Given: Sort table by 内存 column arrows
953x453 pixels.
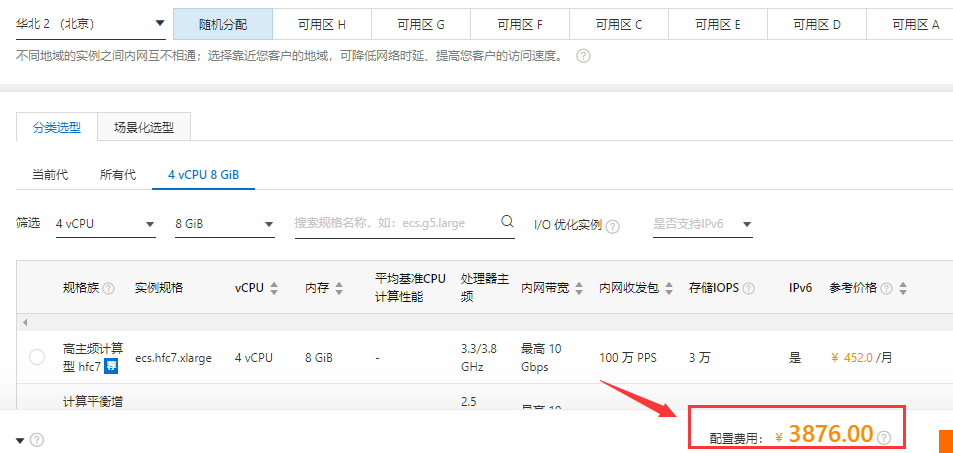Looking at the screenshot, I should (x=339, y=288).
